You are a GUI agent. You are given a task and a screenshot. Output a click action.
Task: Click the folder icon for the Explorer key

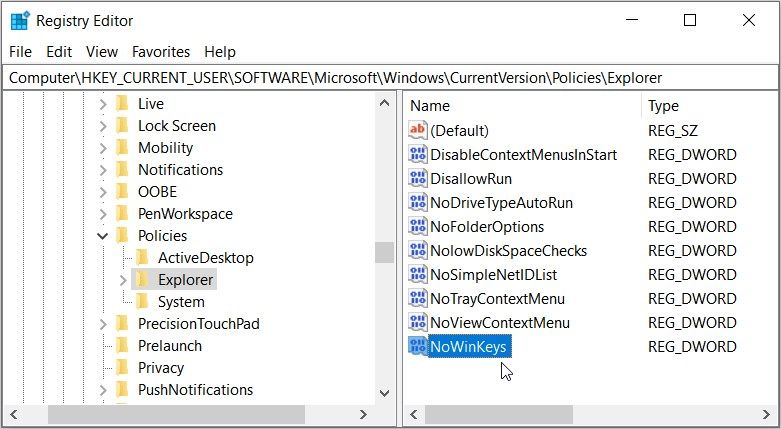coord(142,280)
